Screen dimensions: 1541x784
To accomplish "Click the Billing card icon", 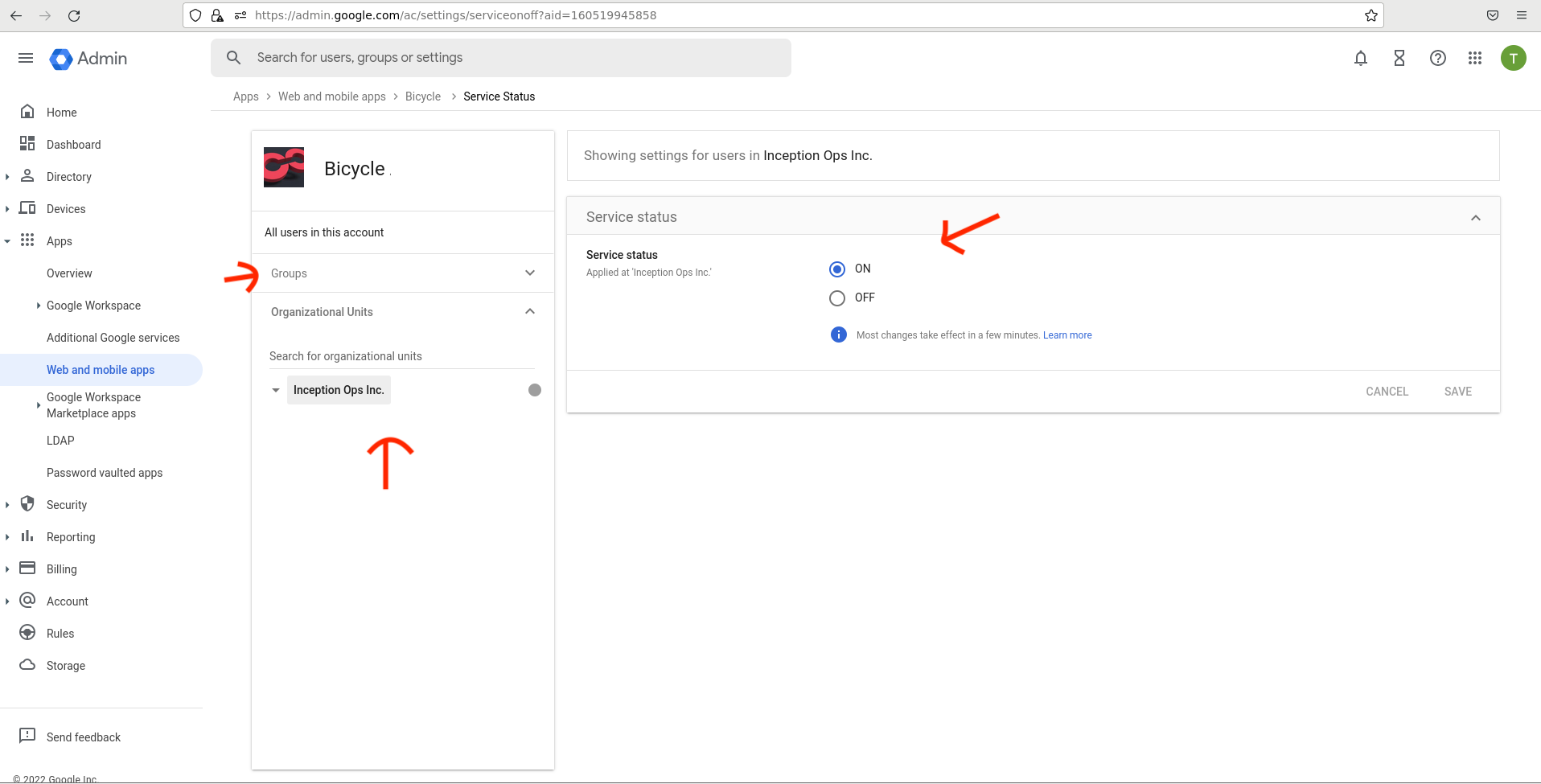I will coord(27,569).
